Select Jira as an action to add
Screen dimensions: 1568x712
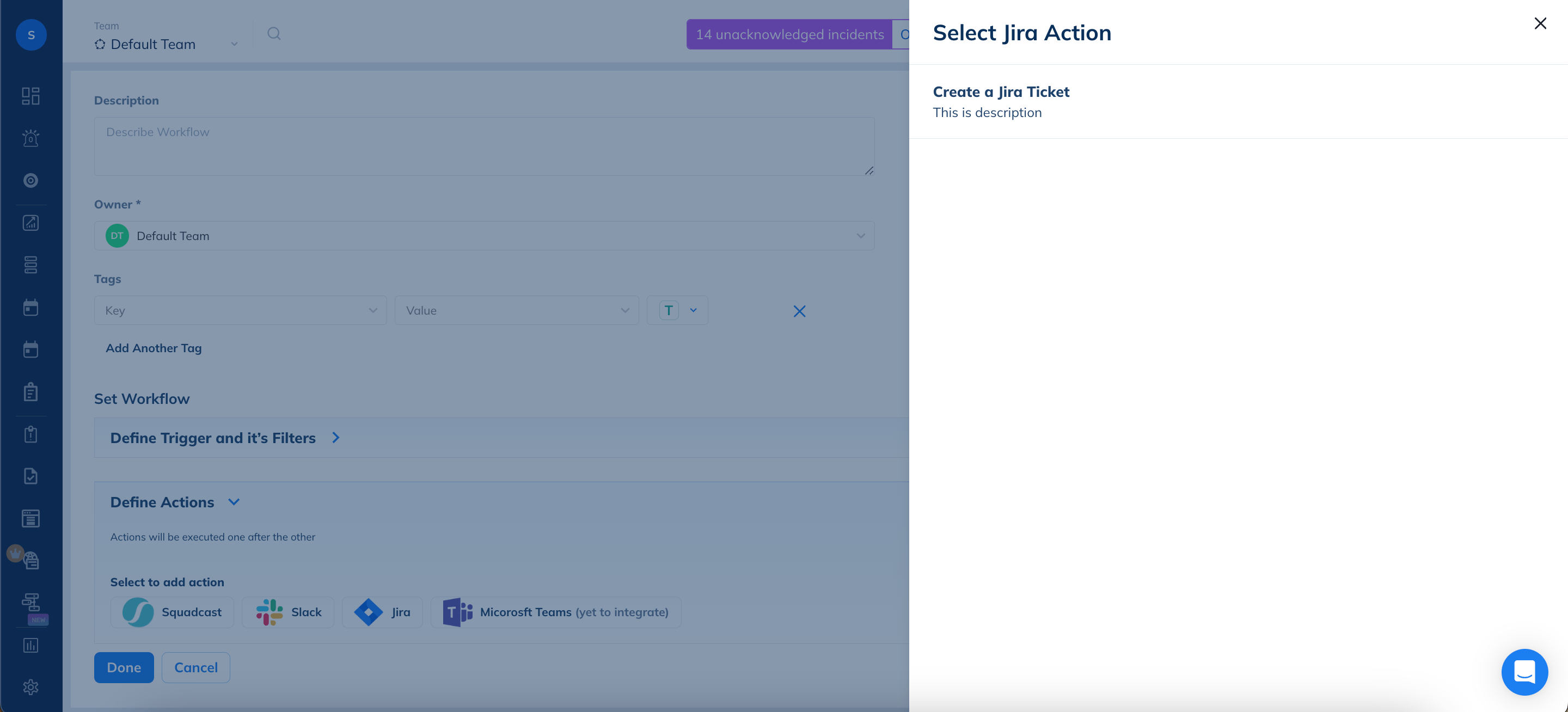tap(382, 612)
